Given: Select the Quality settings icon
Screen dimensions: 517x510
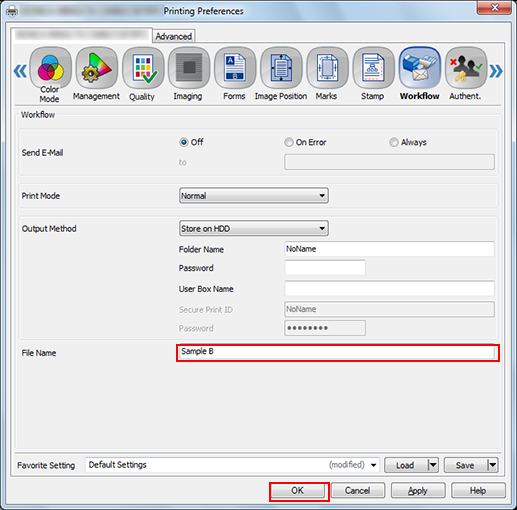Looking at the screenshot, I should (x=143, y=68).
